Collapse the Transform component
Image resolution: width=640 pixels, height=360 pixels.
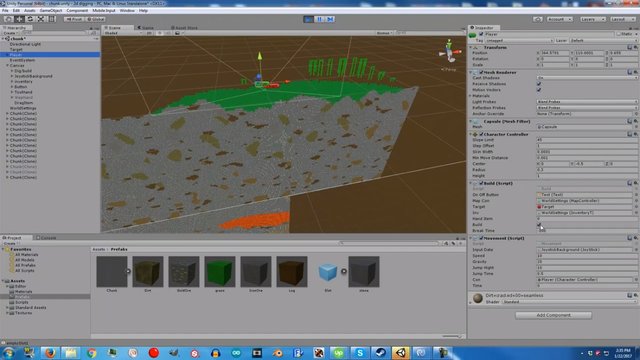tap(471, 48)
